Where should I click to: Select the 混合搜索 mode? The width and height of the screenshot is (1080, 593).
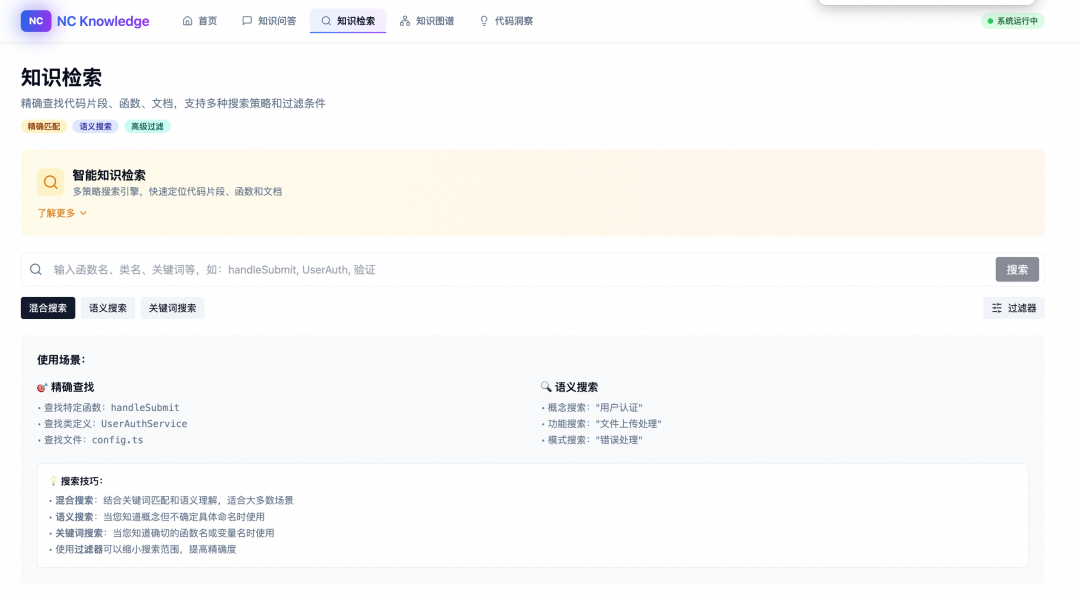coord(47,307)
